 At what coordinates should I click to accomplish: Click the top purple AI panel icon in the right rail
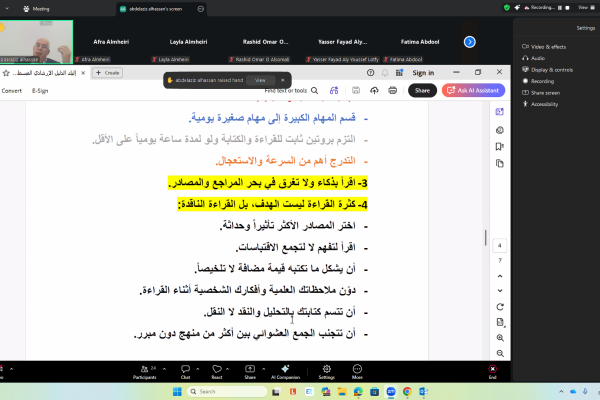pos(500,112)
